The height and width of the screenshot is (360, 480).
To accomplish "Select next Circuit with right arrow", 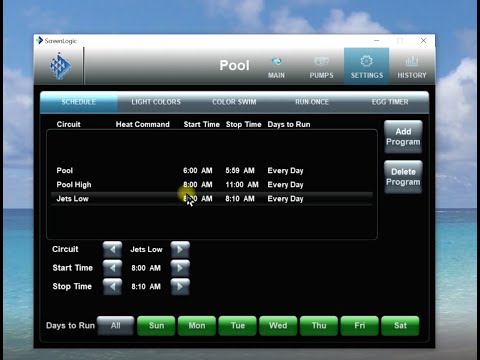I will tap(180, 249).
